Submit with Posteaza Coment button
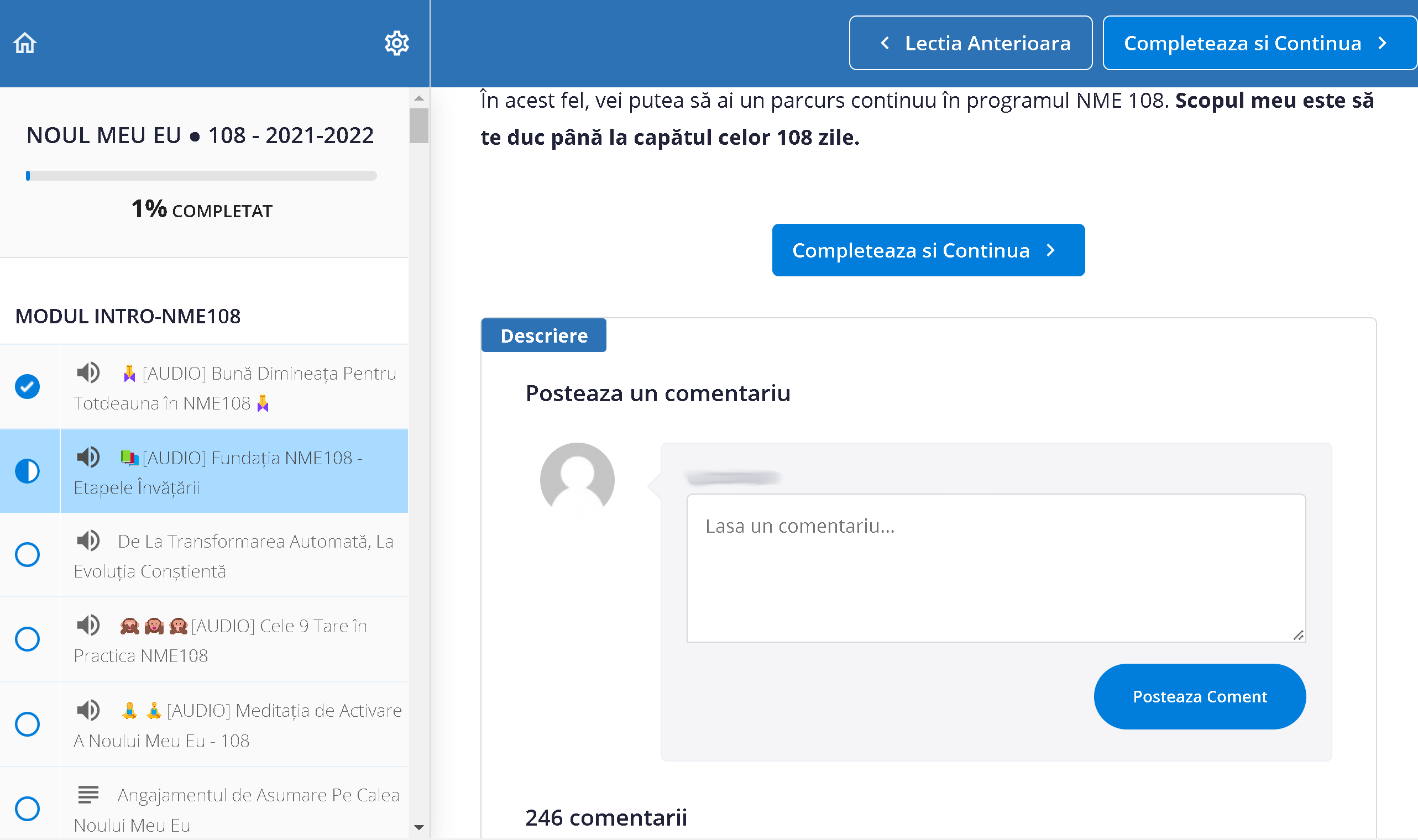Screen dimensions: 1418x840 1200,696
